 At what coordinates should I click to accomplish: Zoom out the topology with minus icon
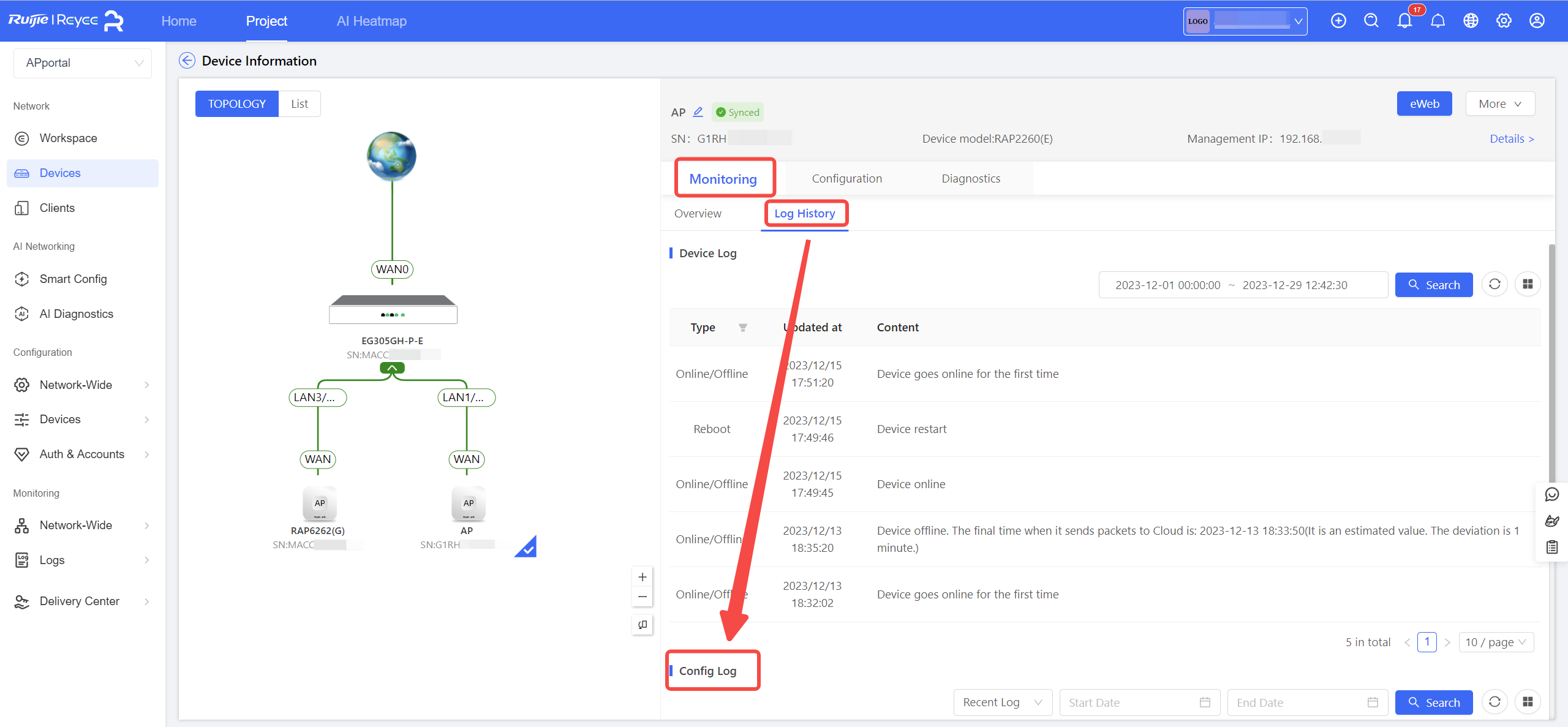point(642,597)
